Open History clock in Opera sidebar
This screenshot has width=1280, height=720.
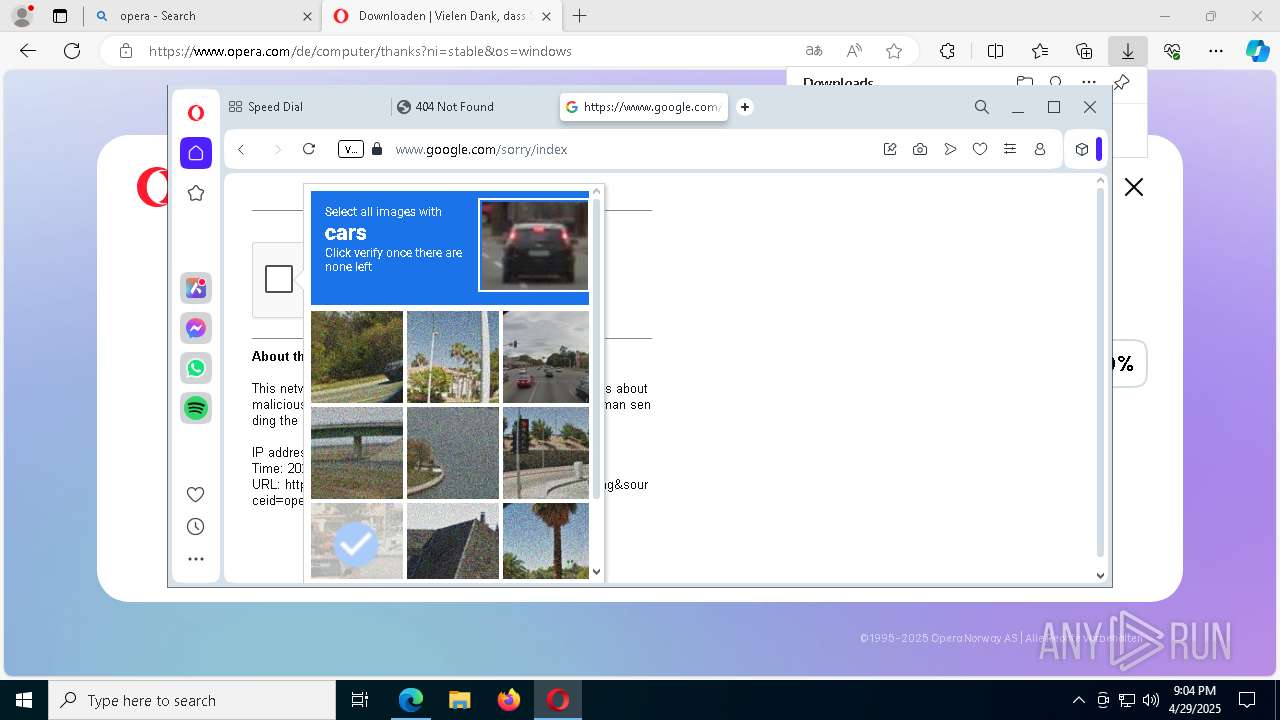click(196, 527)
